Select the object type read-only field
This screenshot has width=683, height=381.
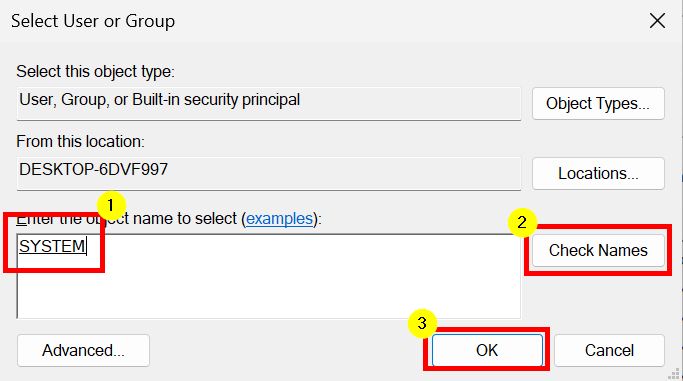269,104
